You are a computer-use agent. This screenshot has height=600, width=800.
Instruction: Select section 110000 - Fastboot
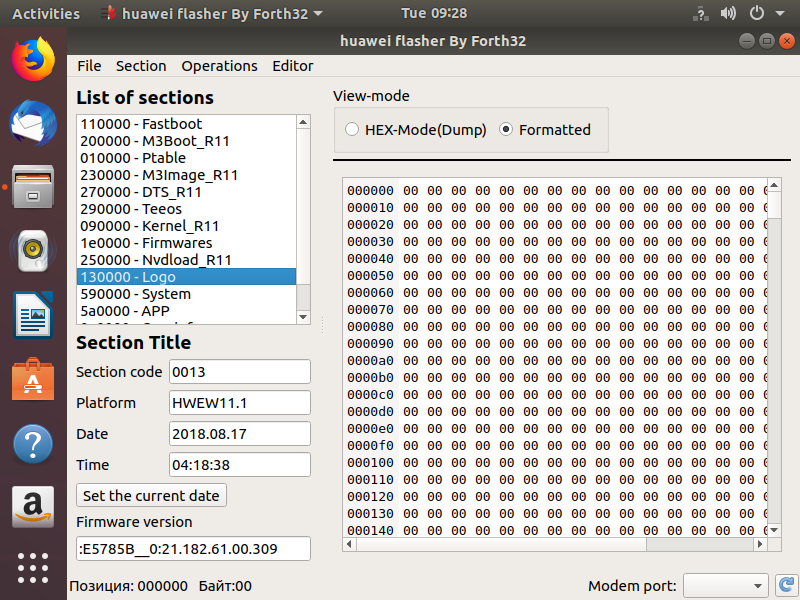[186, 124]
